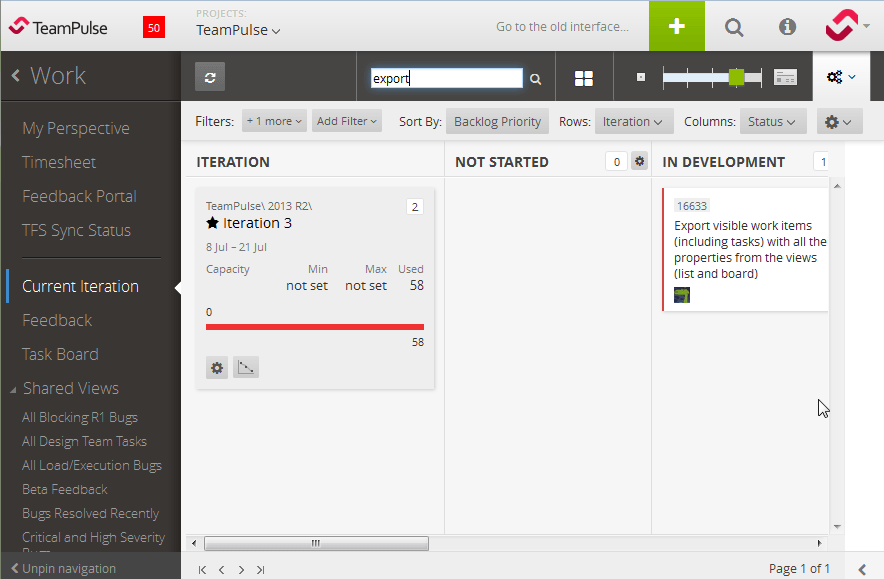884x579 pixels.
Task: Click the ITERATION column header
Action: [233, 162]
